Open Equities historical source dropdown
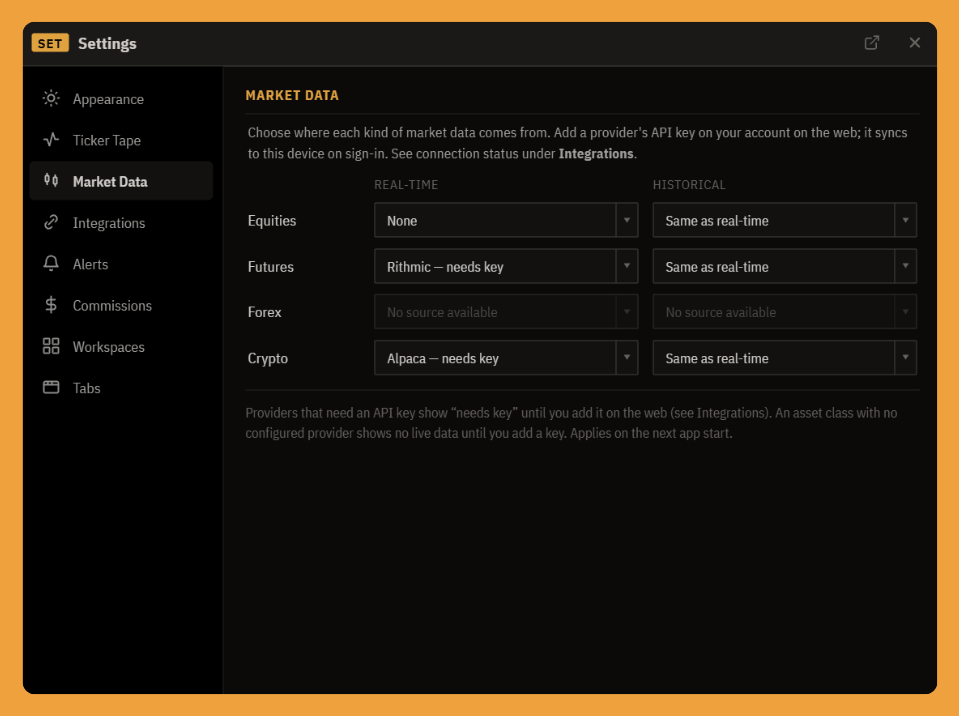The image size is (959, 716). tap(784, 220)
